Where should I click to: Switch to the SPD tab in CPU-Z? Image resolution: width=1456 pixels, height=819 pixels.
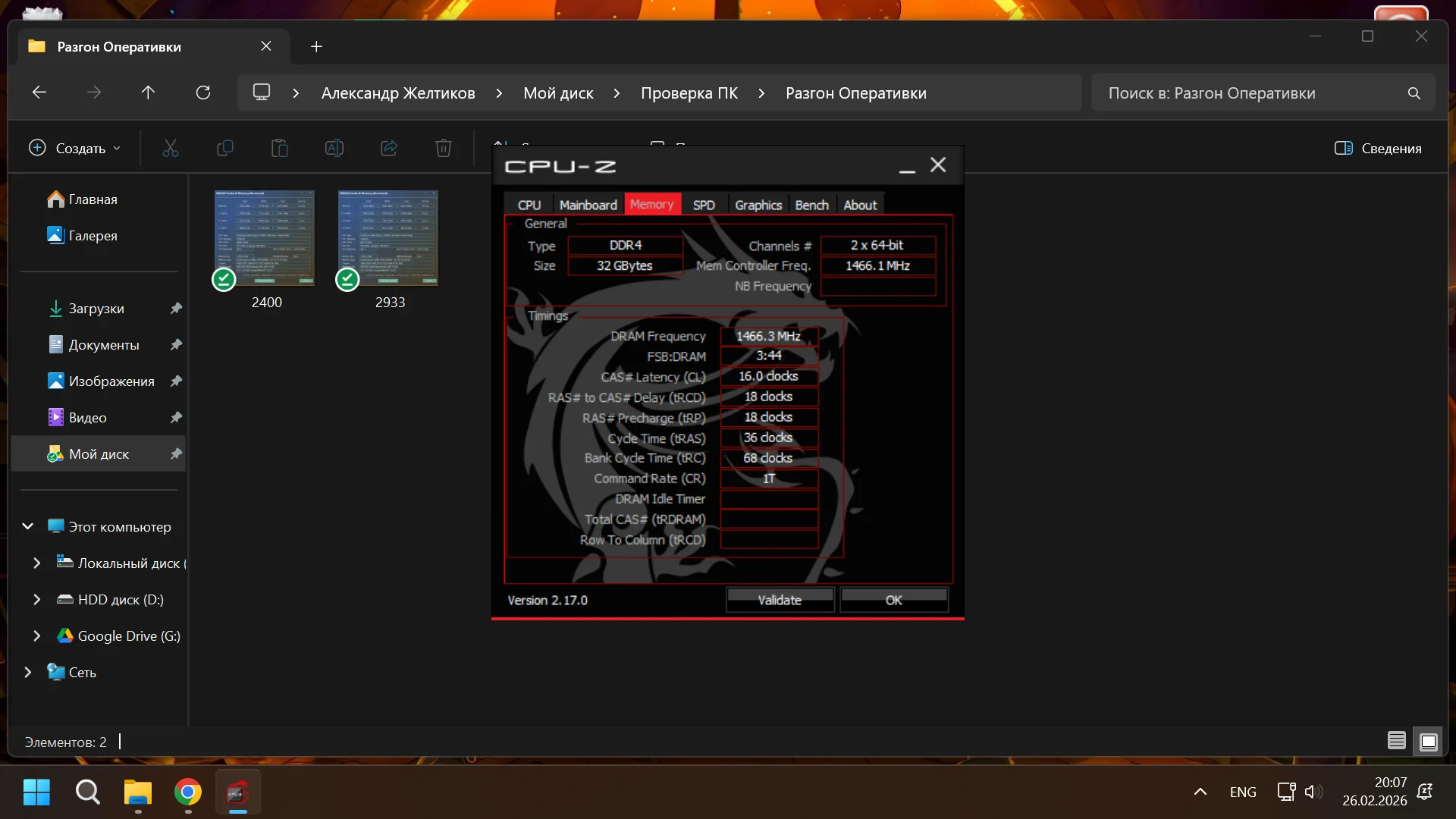click(703, 205)
